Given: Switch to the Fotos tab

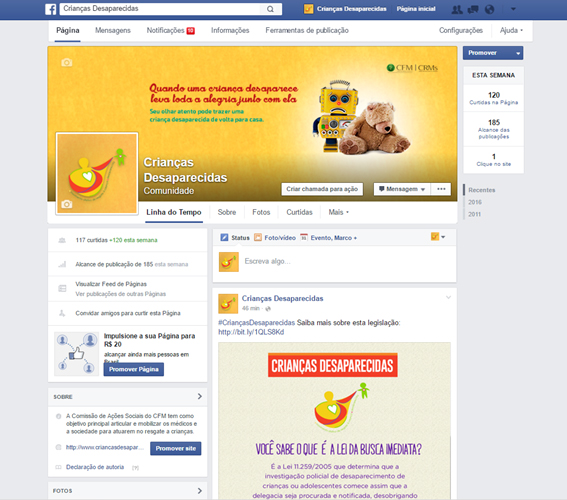Looking at the screenshot, I should coord(261,212).
